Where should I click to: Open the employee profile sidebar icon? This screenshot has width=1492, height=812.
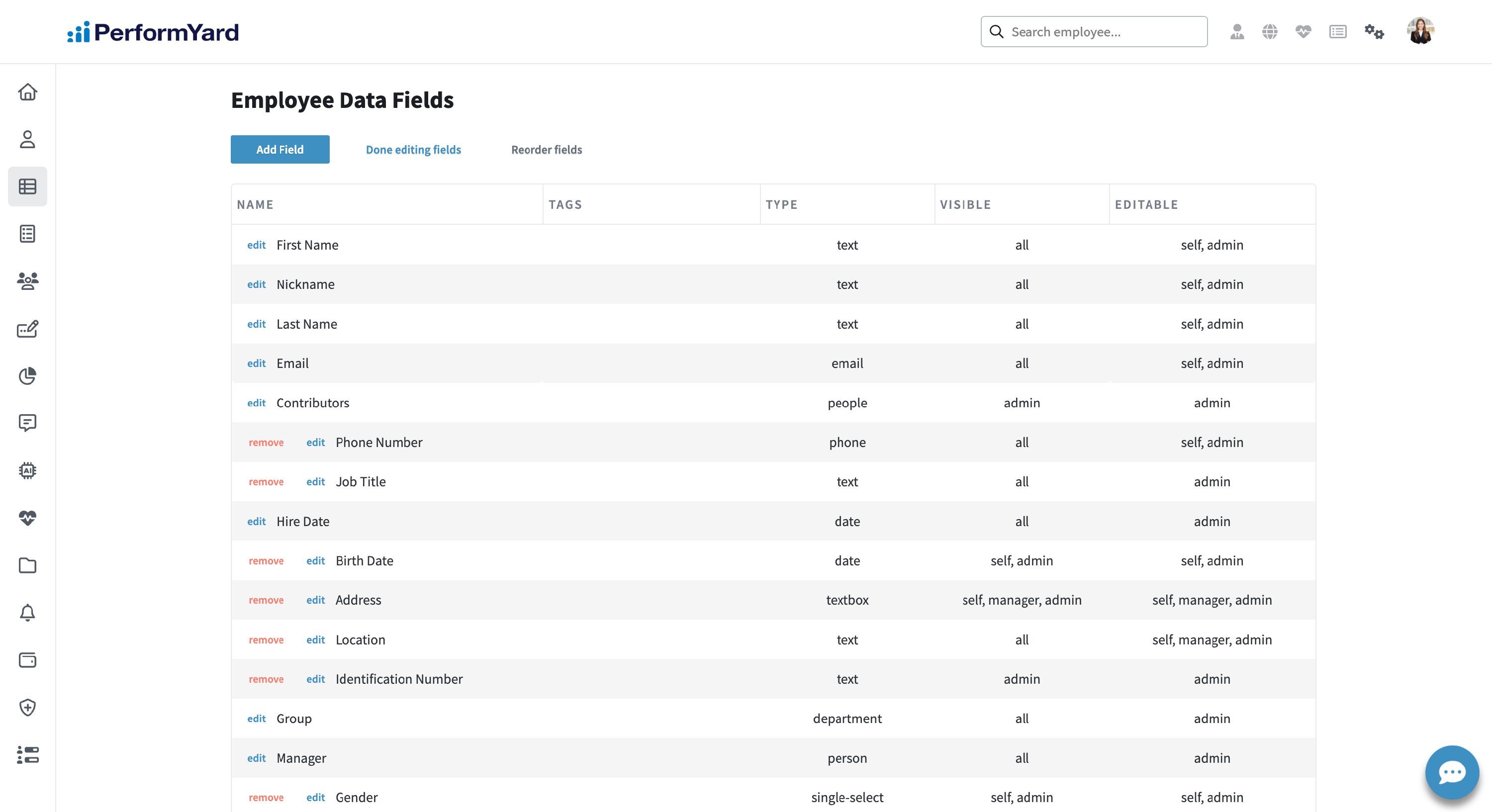pyautogui.click(x=27, y=139)
